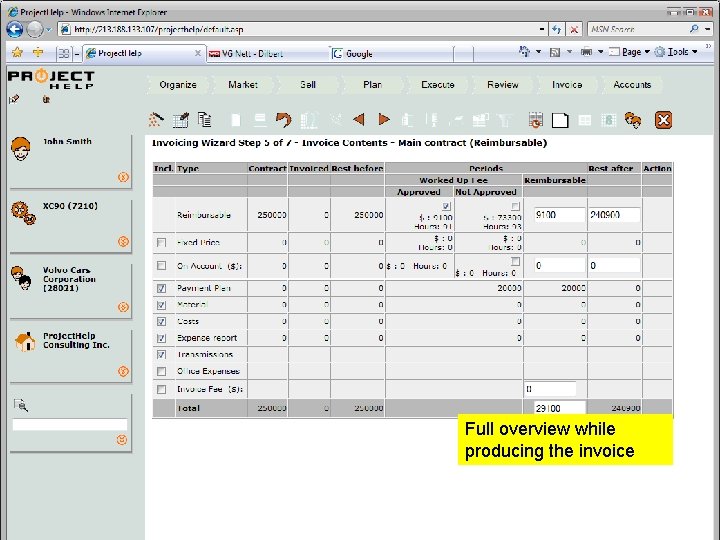Screen dimensions: 720x540
Task: Click the MSN Search input box
Action: [x=638, y=29]
